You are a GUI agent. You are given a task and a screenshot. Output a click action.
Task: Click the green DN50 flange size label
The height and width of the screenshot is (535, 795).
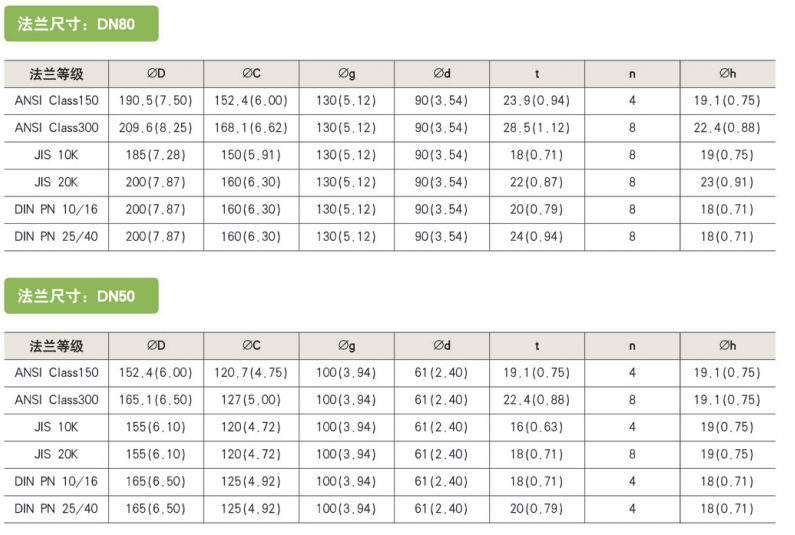(x=81, y=296)
